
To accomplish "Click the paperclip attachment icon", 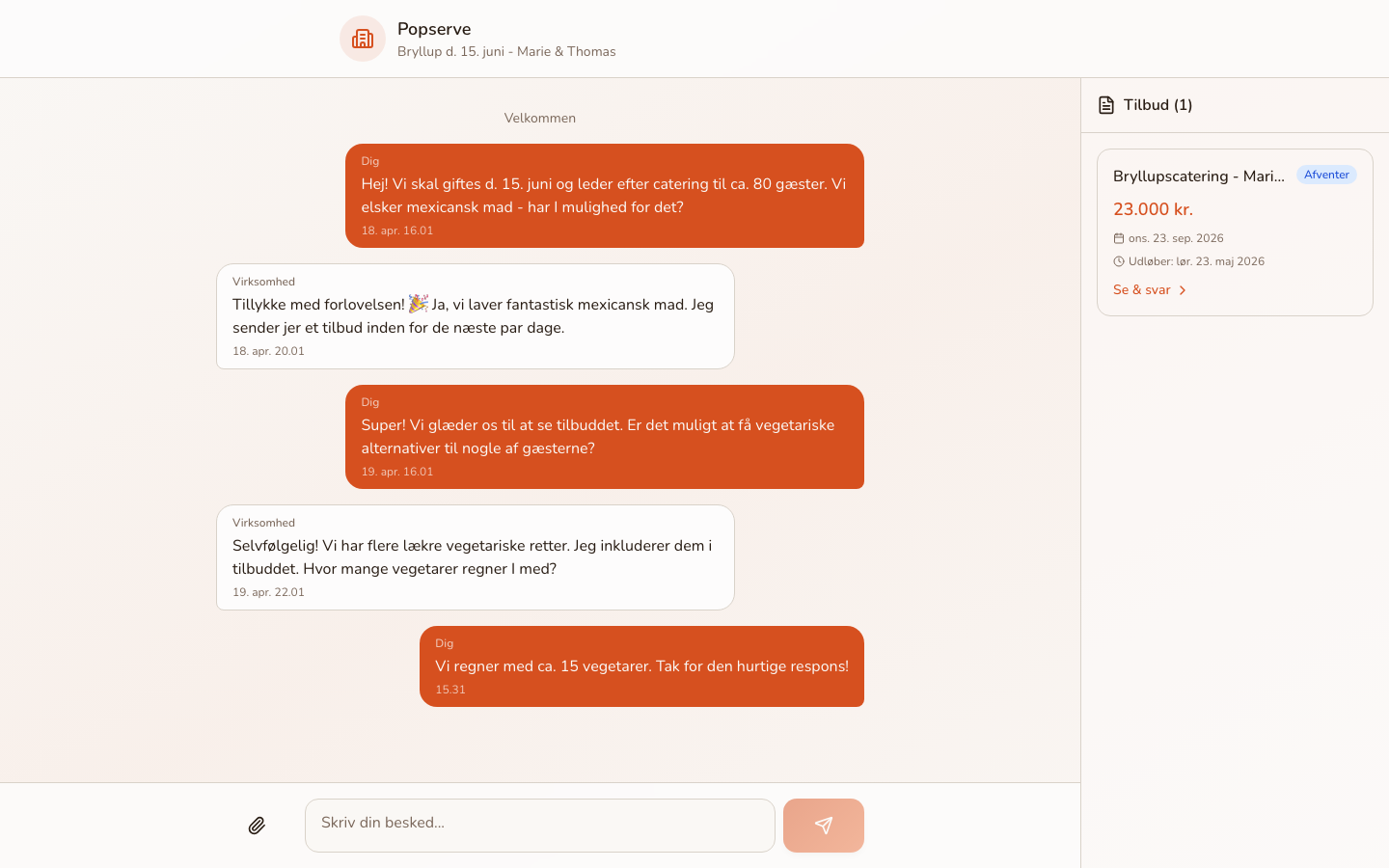I will coord(257,826).
